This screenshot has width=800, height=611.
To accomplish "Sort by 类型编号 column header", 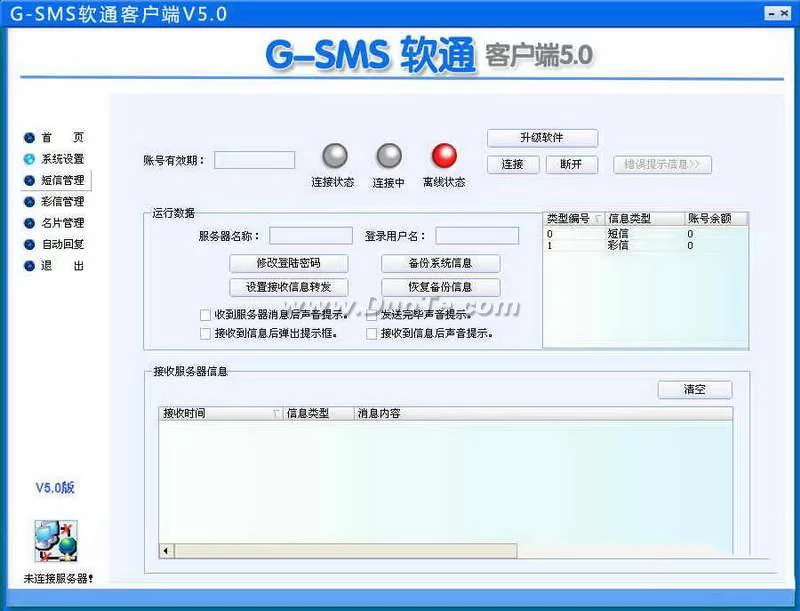I will click(x=574, y=219).
